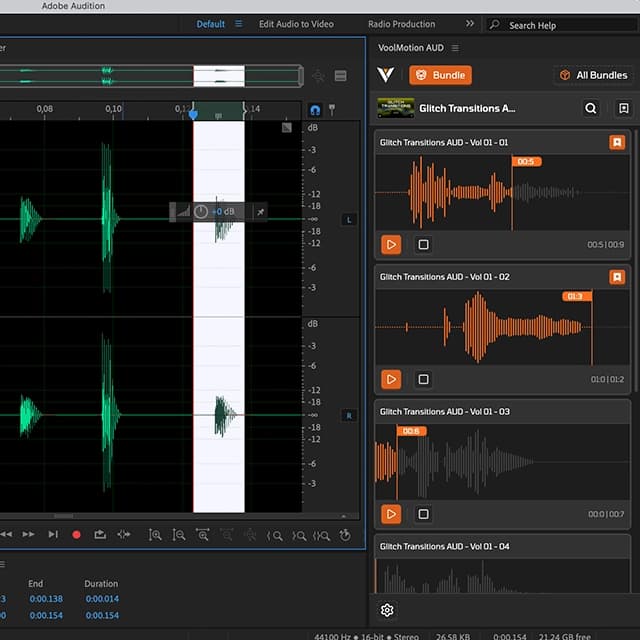Click the blue playhead marker
Screen dimensions: 640x640
point(193,114)
